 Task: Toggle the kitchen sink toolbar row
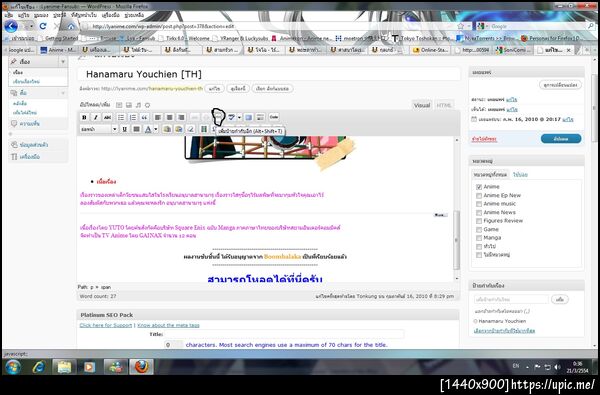260,117
